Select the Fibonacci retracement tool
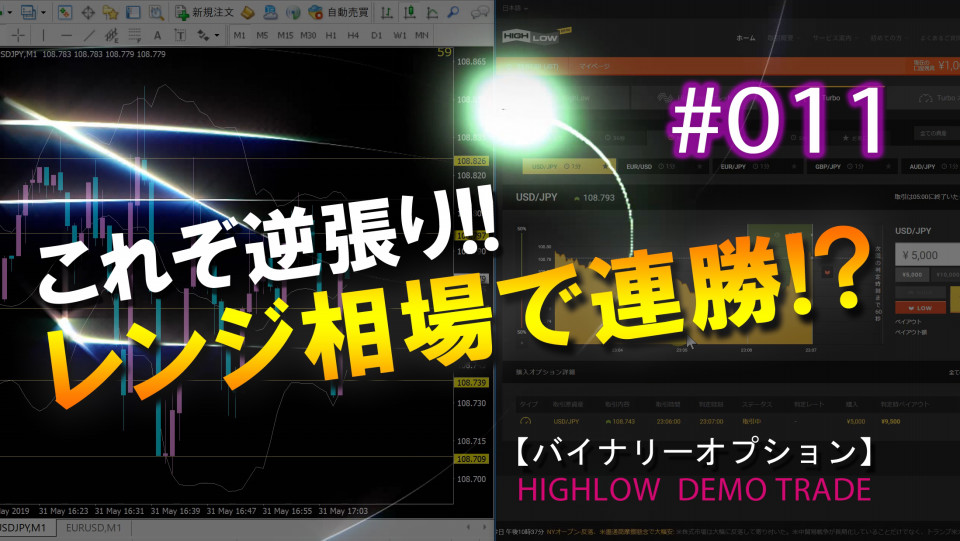This screenshot has height=541, width=960. [135, 35]
